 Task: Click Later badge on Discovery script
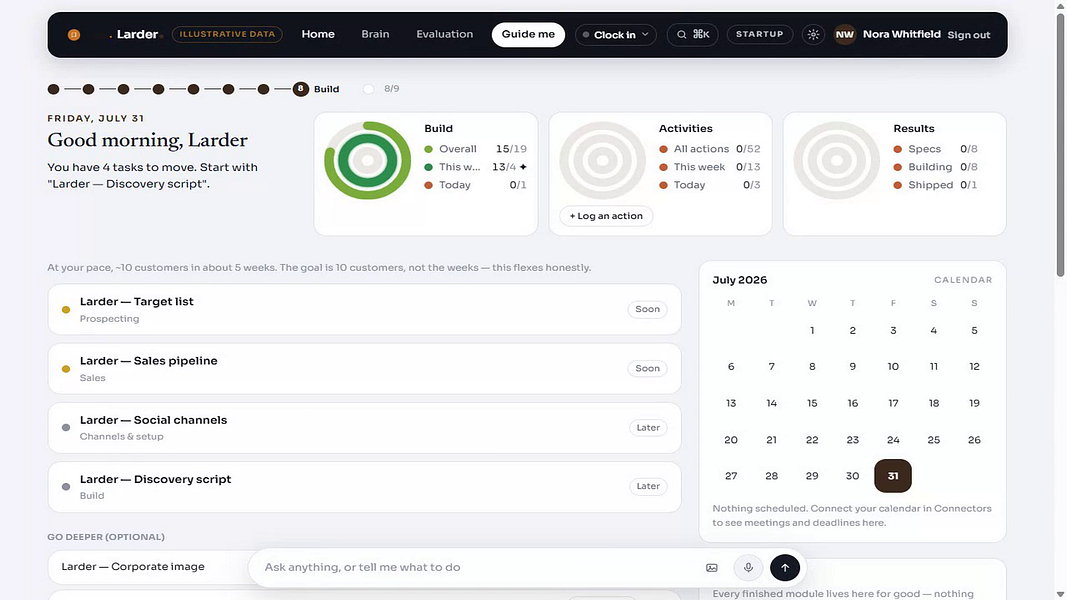[648, 486]
